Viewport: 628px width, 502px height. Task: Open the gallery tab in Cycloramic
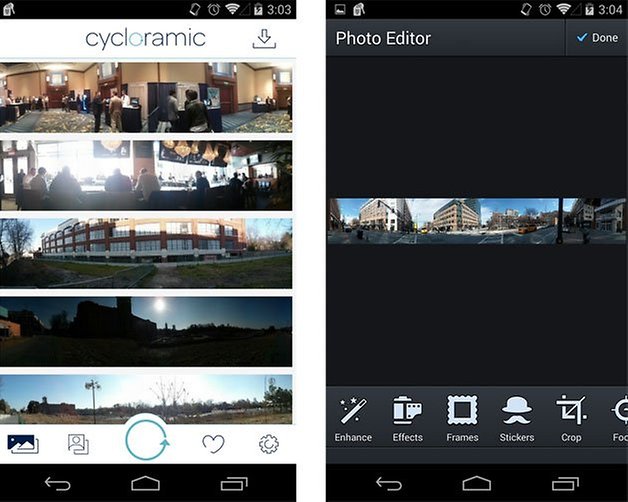click(23, 444)
